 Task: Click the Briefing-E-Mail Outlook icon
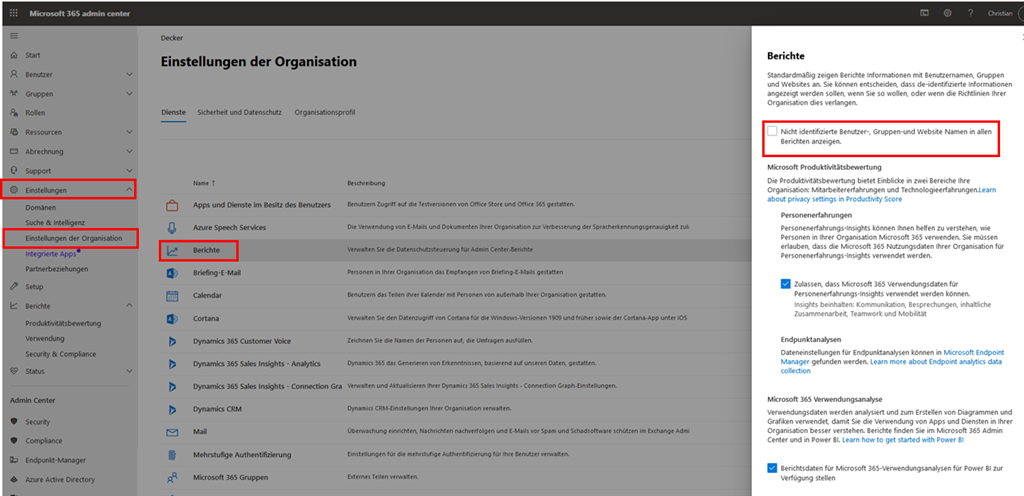point(172,273)
